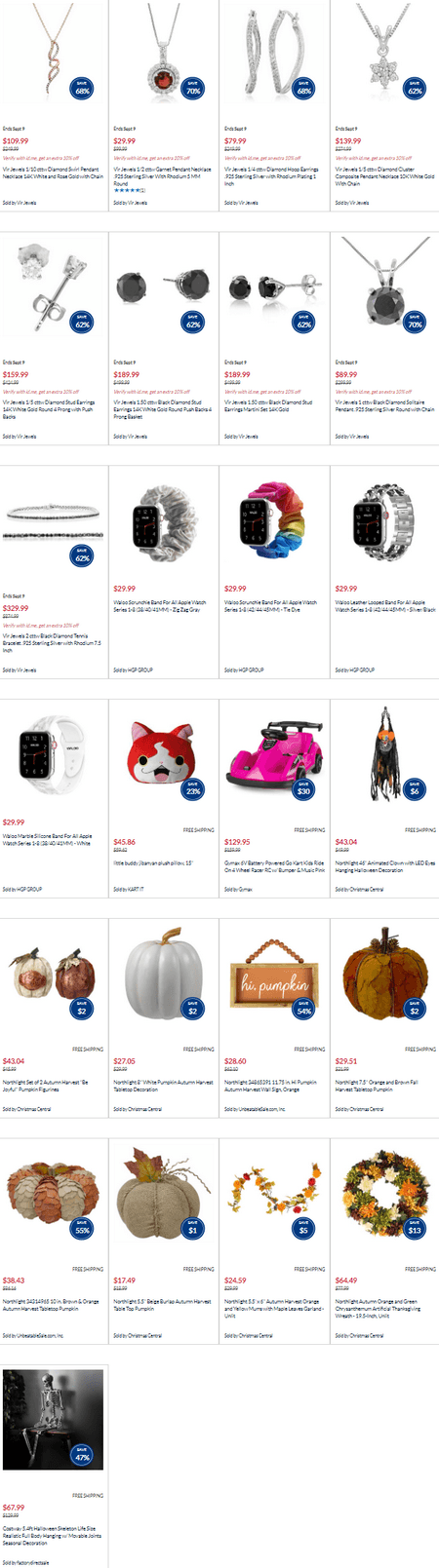This screenshot has height=1568, width=439.
Task: Open the Northlight Beige Burlap Pumpkin title link
Action: click(162, 1304)
